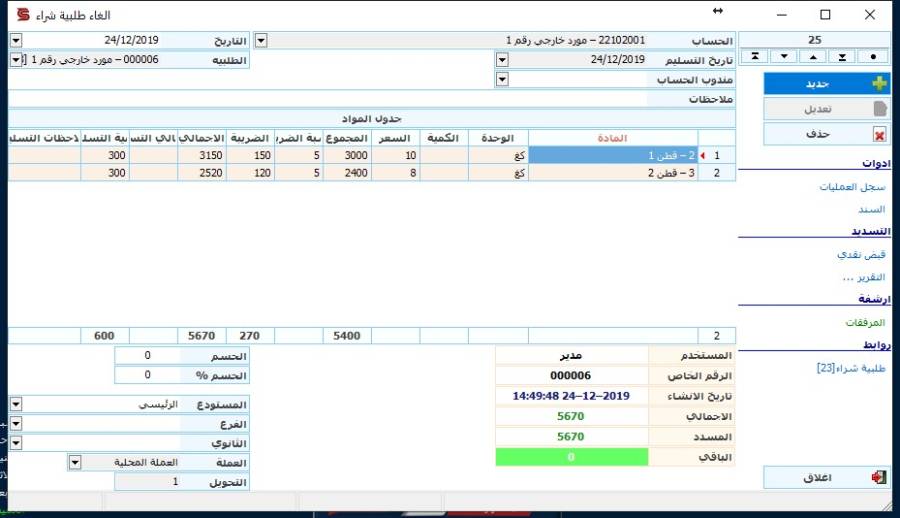Click the footer tax sum 270
This screenshot has height=518, width=900.
click(x=250, y=336)
